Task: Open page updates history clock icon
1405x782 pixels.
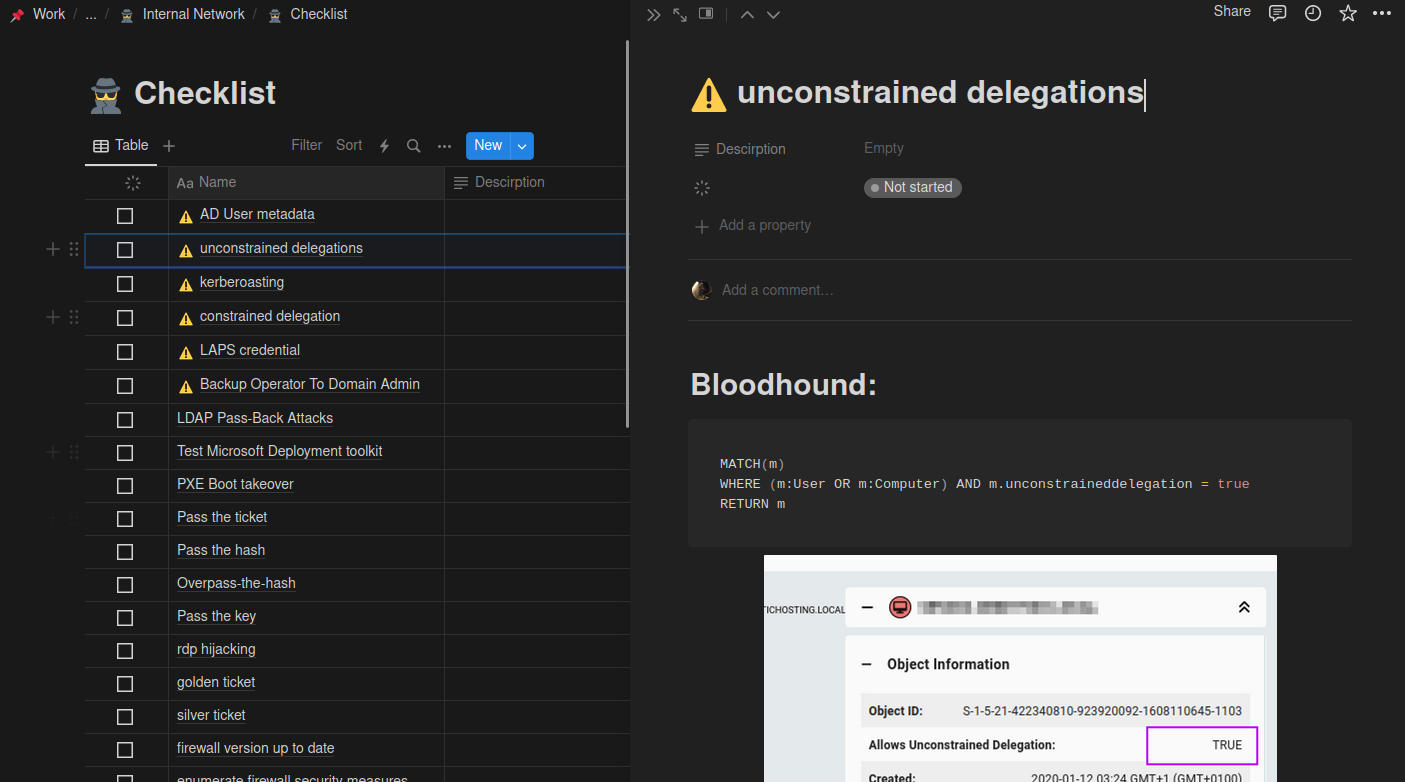Action: click(x=1312, y=13)
